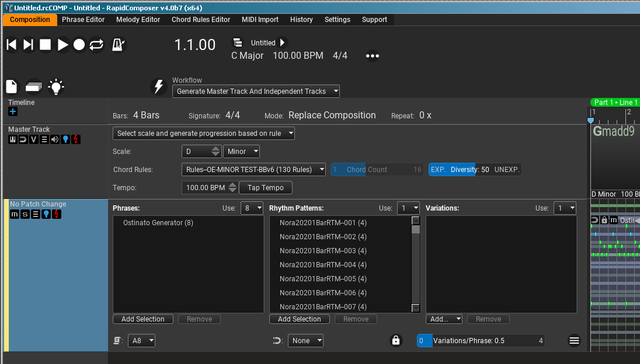Switch to the Phrase Editor tab
Screen dimensions: 640x364
[83, 20]
